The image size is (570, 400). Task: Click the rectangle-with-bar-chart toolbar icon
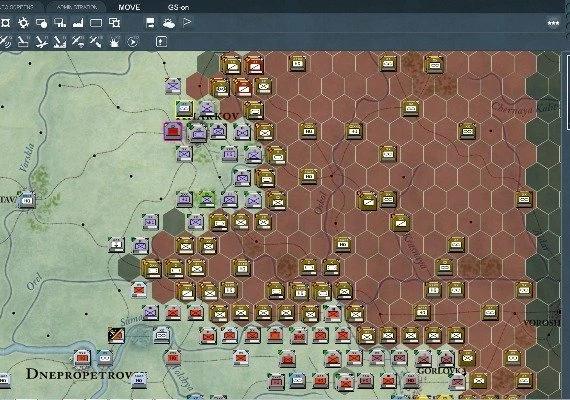pyautogui.click(x=60, y=23)
